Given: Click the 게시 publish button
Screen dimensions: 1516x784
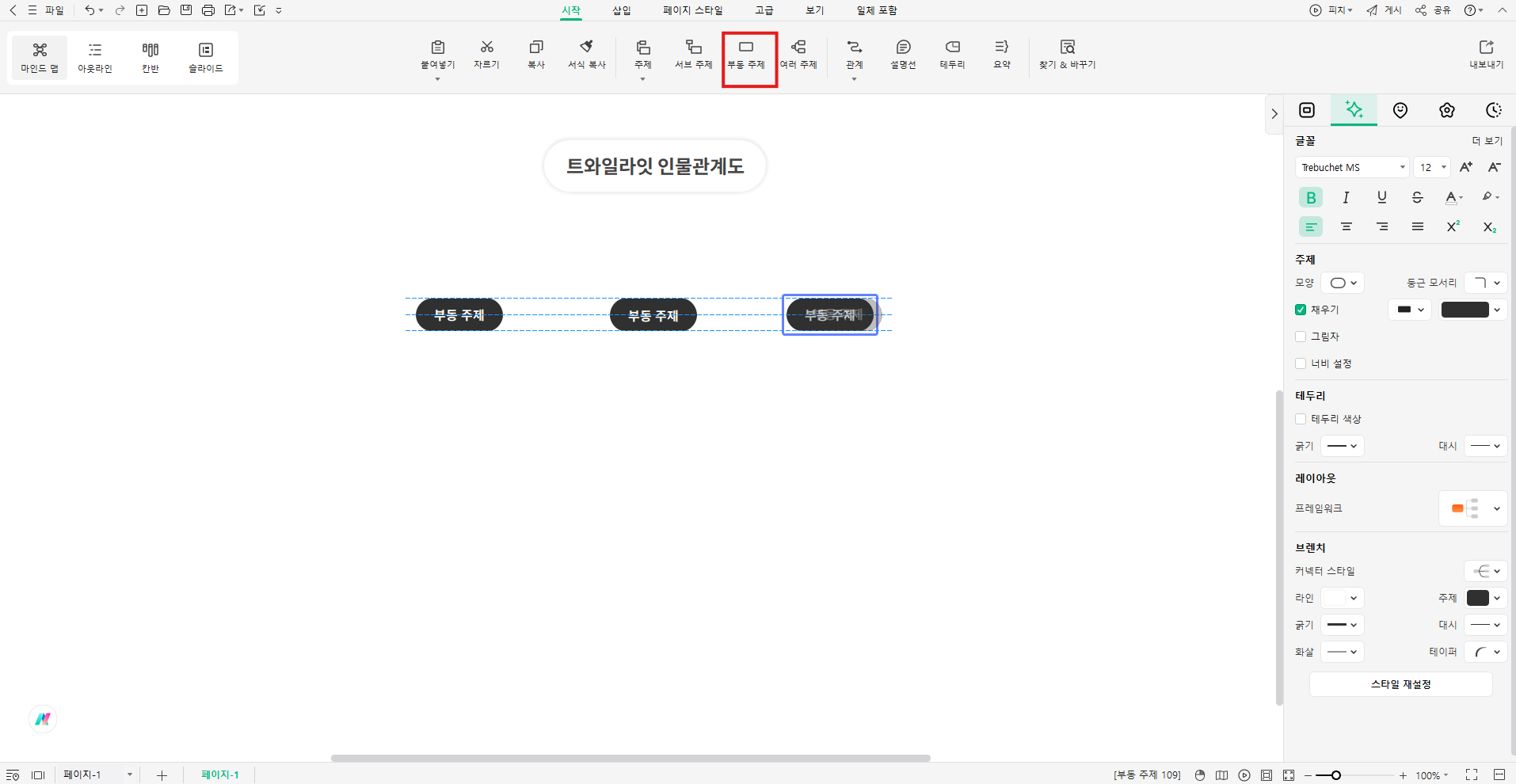Looking at the screenshot, I should [1384, 10].
